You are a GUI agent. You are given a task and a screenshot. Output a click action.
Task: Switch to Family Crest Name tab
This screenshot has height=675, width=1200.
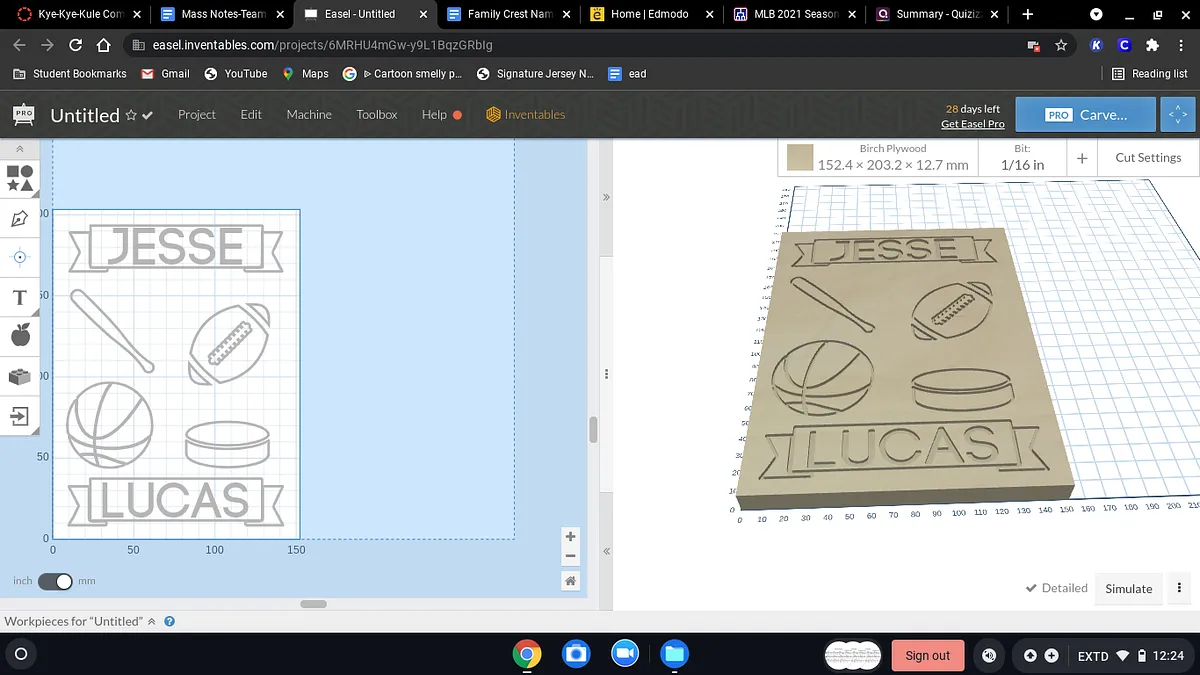click(510, 14)
